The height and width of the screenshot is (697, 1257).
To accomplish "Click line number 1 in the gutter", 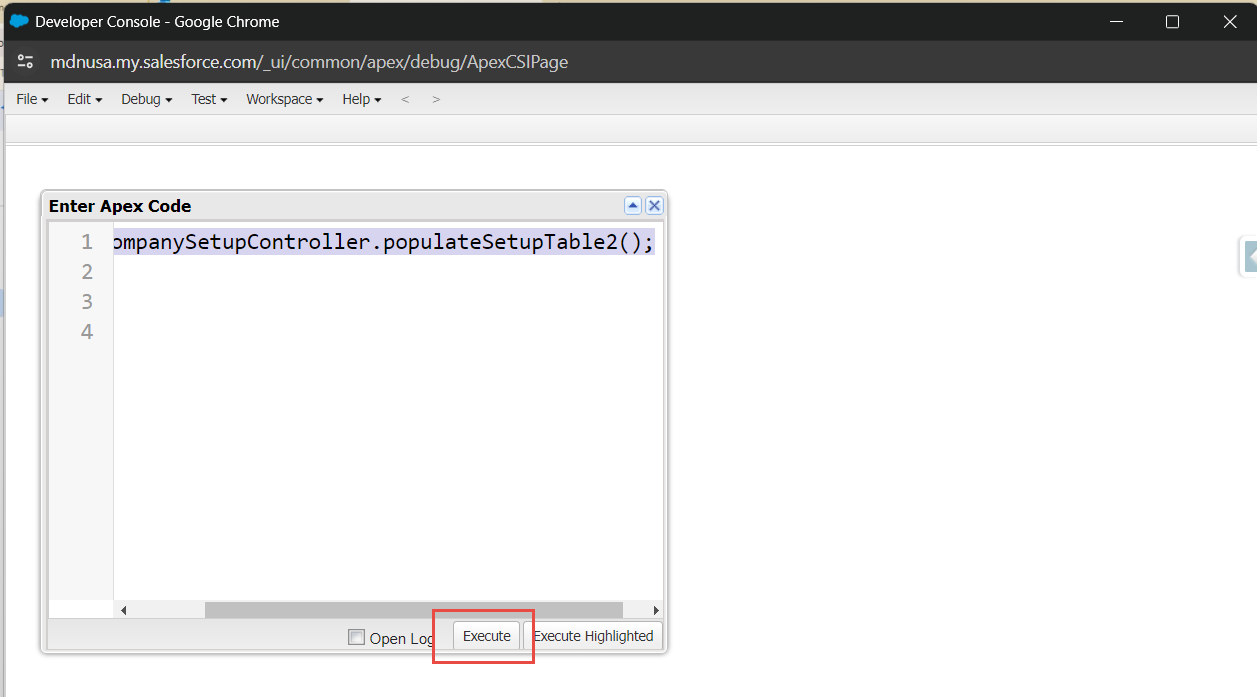I will tap(87, 242).
